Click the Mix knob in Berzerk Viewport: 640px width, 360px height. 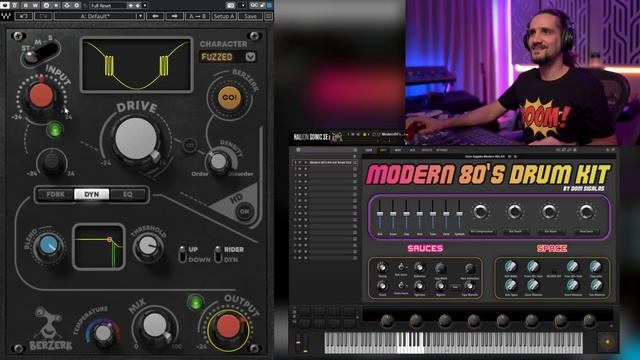pos(155,327)
